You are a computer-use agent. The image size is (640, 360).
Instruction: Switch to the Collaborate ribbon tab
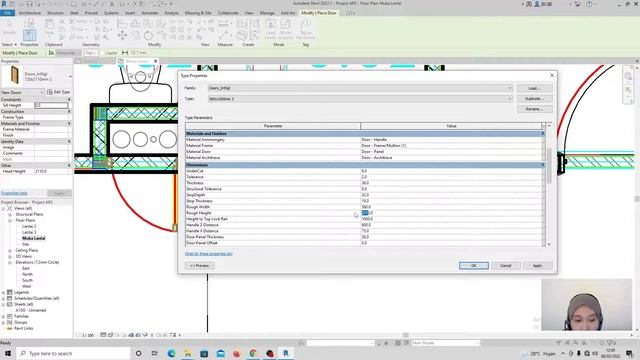pyautogui.click(x=228, y=13)
